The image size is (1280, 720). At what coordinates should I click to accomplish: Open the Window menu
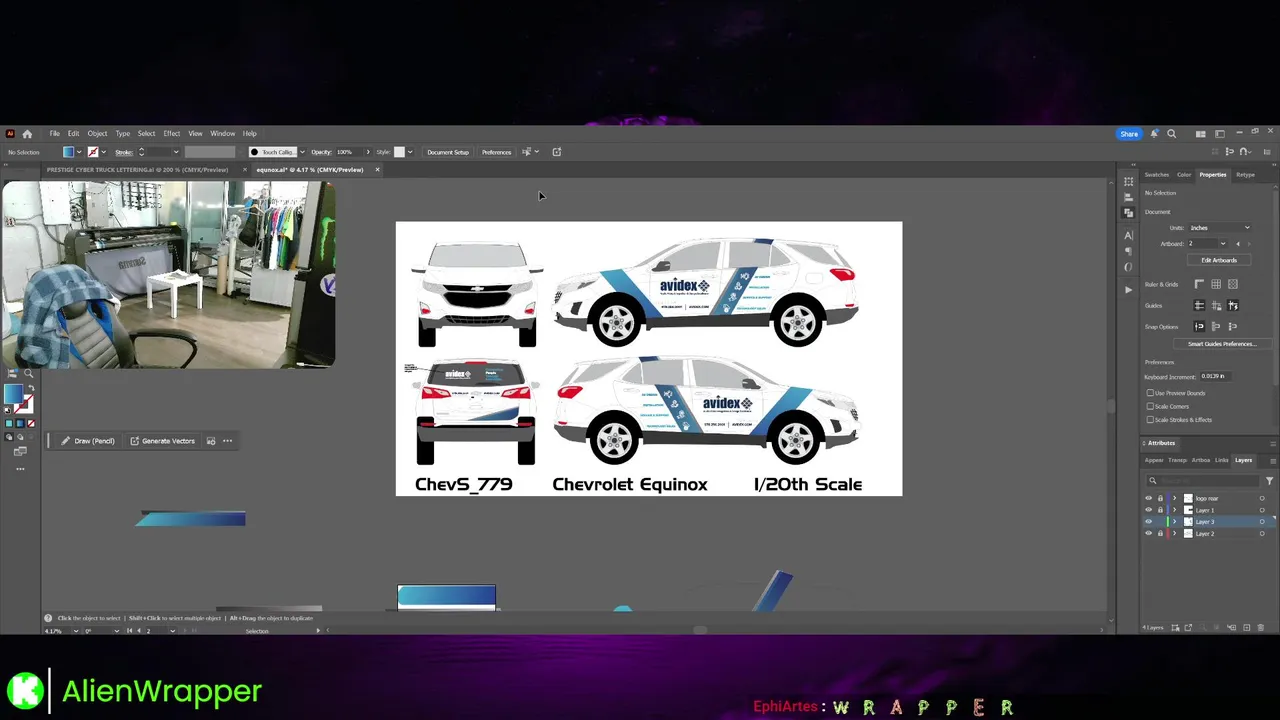click(222, 133)
